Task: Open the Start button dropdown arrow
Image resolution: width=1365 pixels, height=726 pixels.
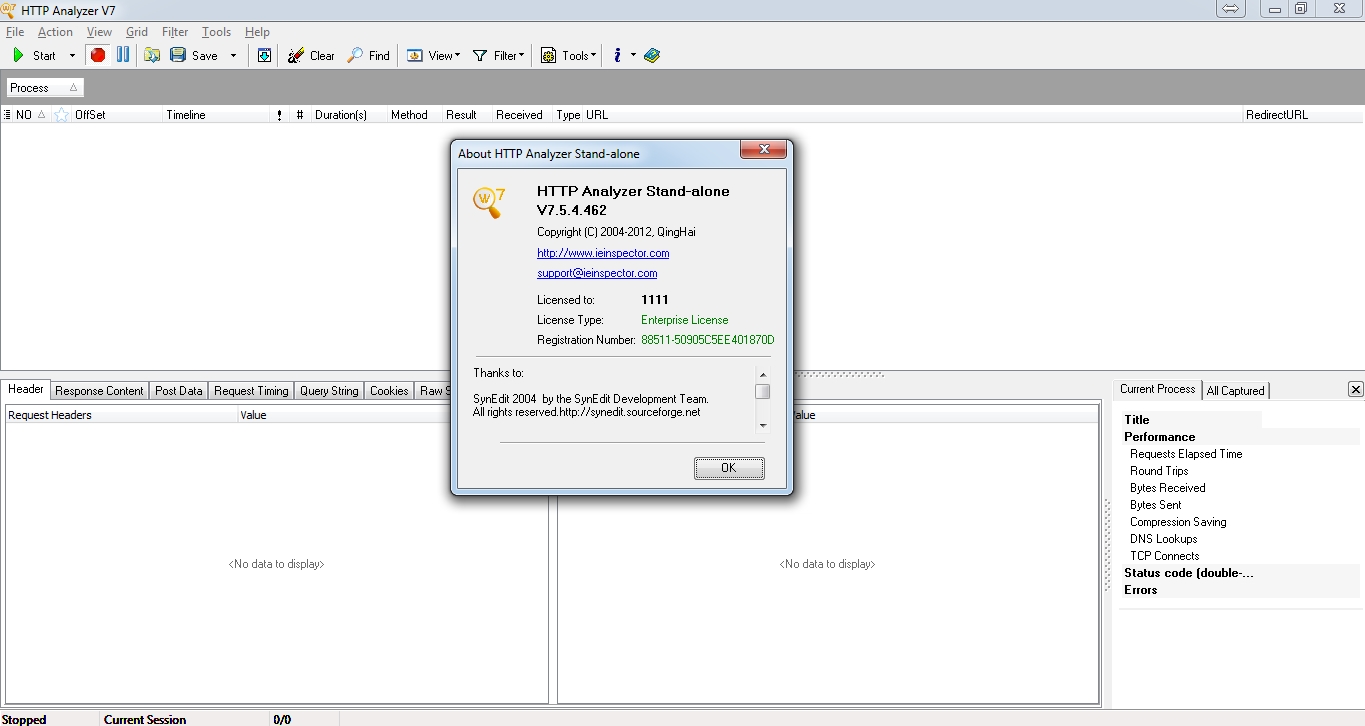Action: pyautogui.click(x=72, y=56)
